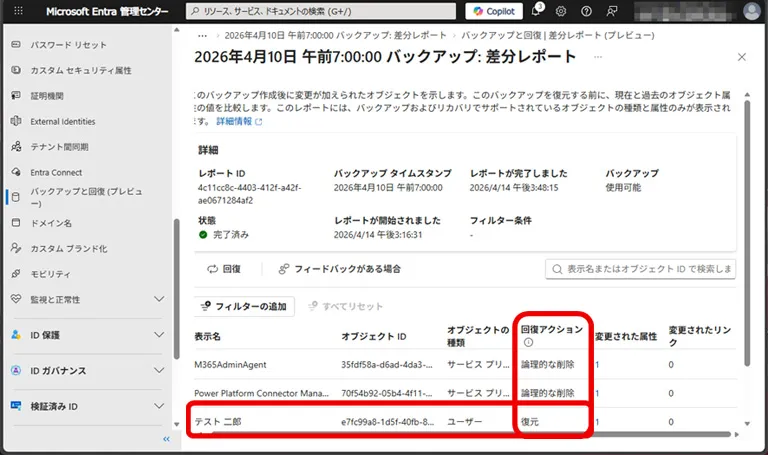This screenshot has width=768, height=455.
Task: Collapse the sidebar with double chevron
Action: (166, 439)
